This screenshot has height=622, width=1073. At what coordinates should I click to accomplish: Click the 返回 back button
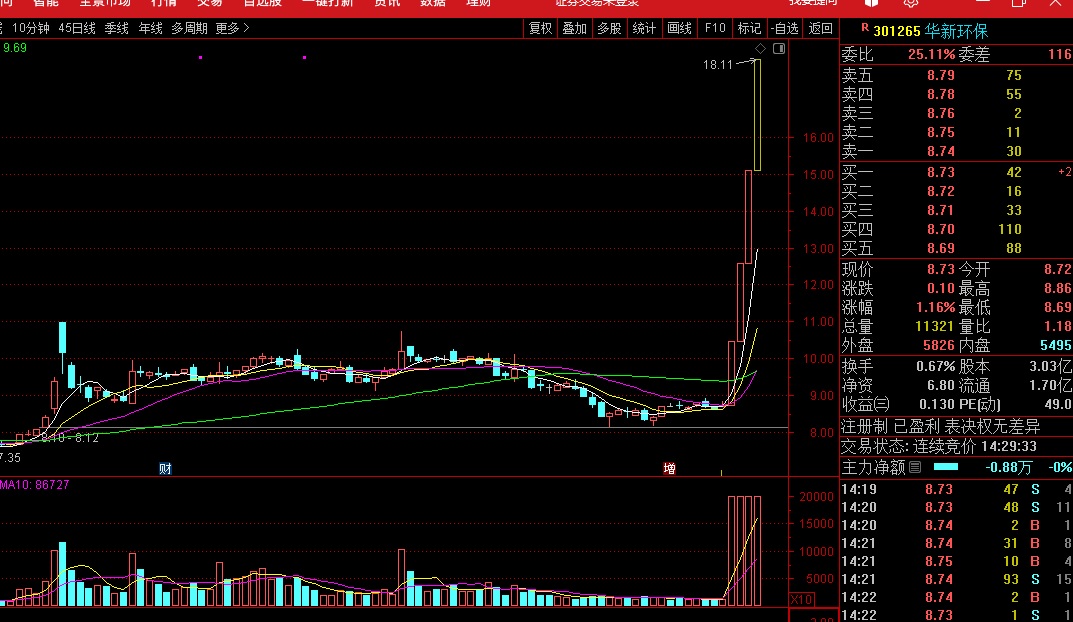pyautogui.click(x=820, y=28)
